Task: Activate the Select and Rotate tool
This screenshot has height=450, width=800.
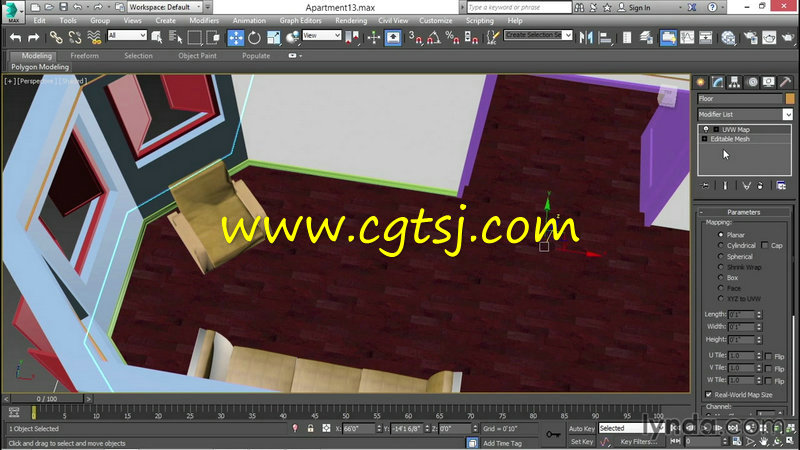Action: tap(254, 37)
